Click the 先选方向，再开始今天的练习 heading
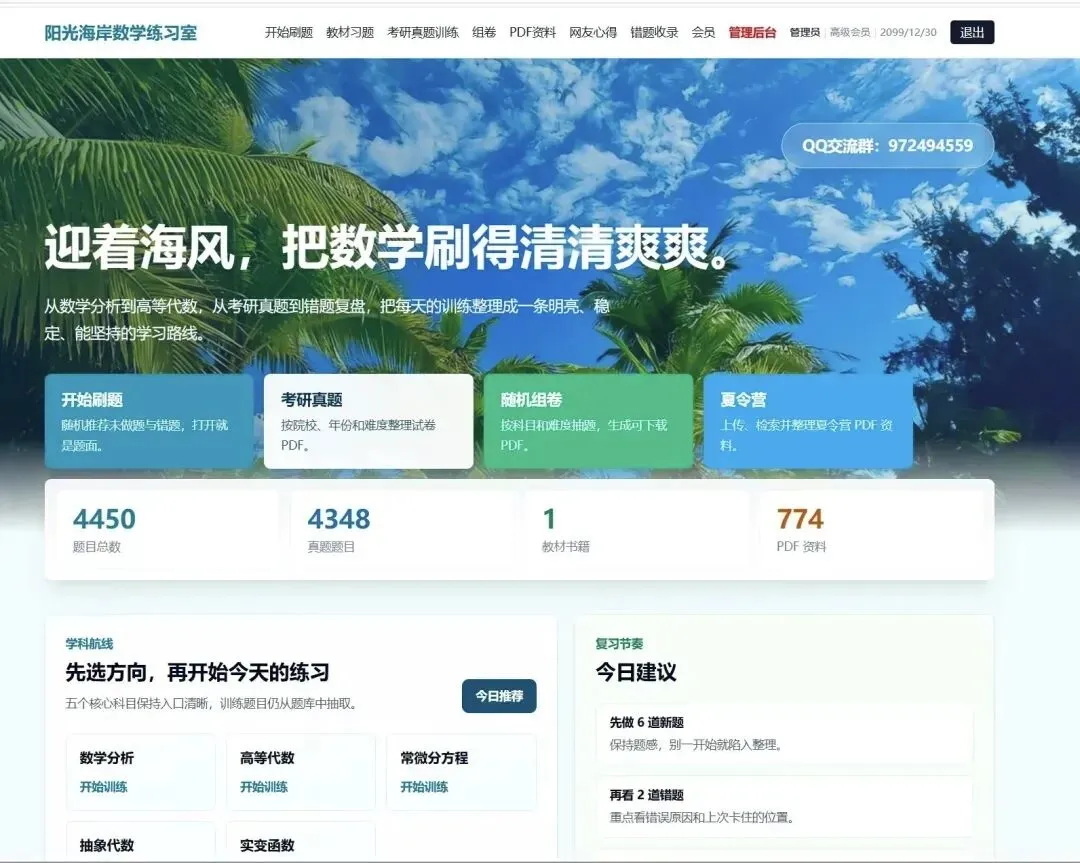 198,672
